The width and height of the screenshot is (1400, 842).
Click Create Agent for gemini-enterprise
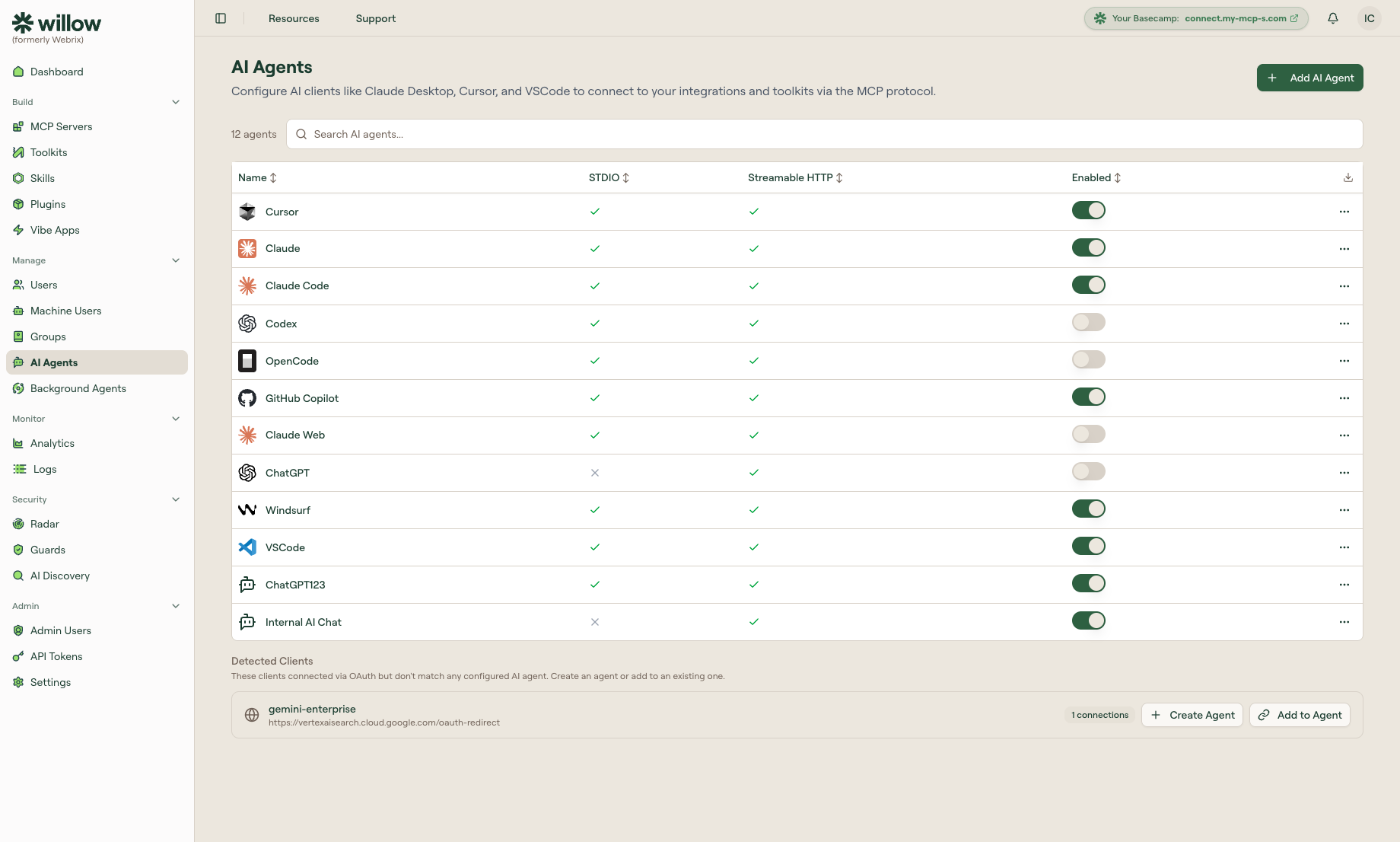click(x=1192, y=715)
